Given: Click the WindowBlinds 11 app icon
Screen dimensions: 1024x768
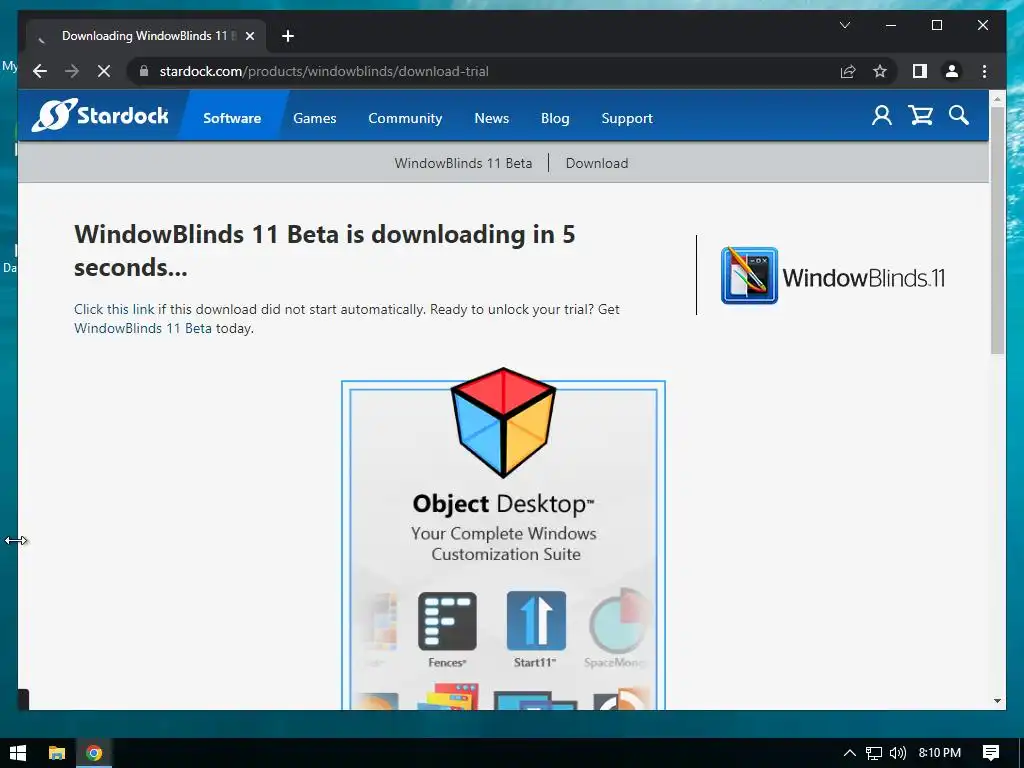Looking at the screenshot, I should pos(749,275).
